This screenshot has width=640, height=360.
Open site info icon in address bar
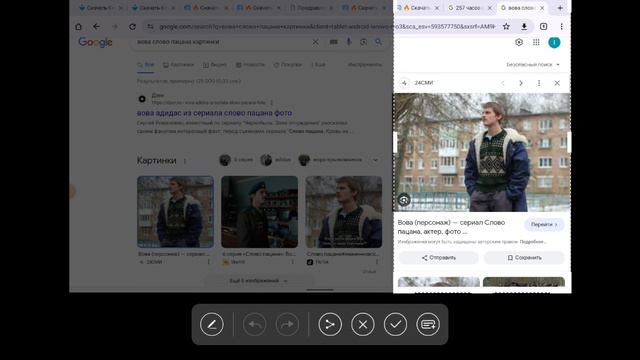[150, 27]
